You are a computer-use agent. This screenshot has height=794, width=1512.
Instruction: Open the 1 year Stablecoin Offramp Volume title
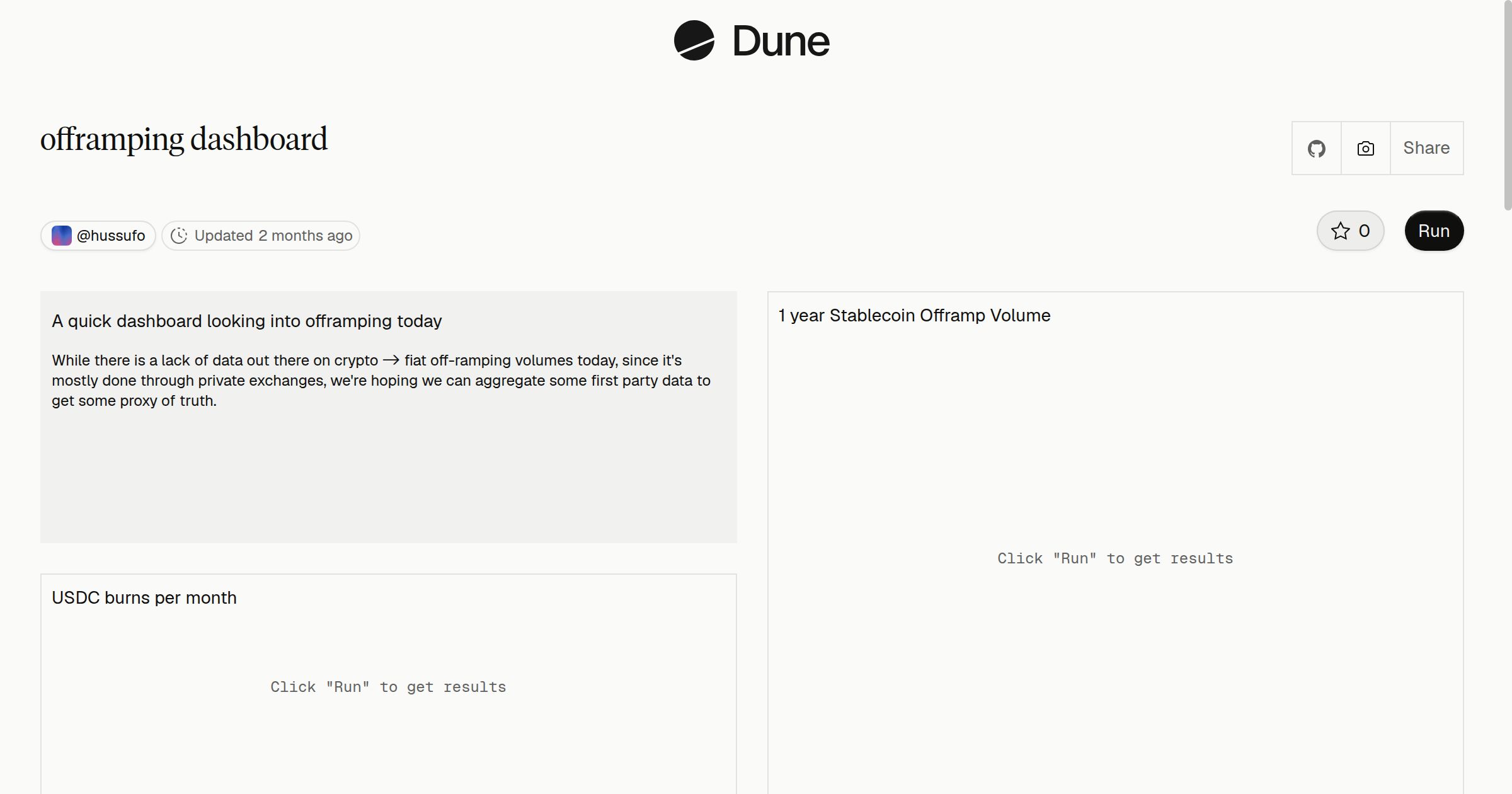pyautogui.click(x=914, y=315)
